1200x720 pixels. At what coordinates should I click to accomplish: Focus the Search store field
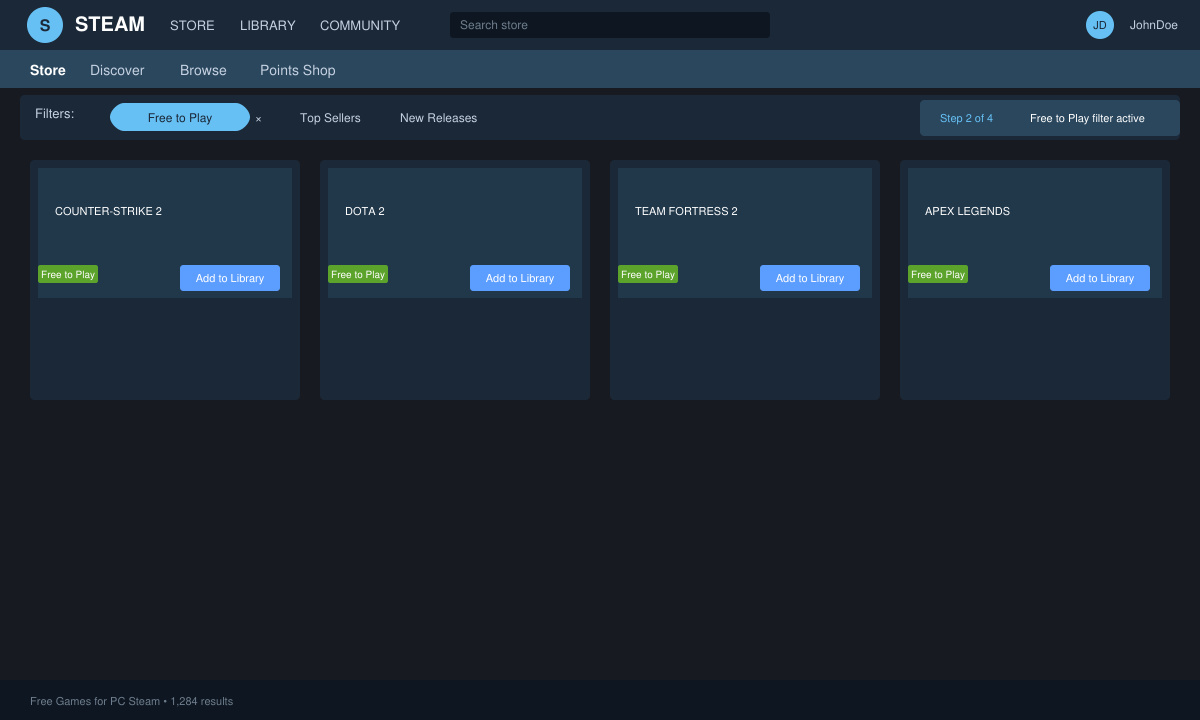click(x=610, y=25)
